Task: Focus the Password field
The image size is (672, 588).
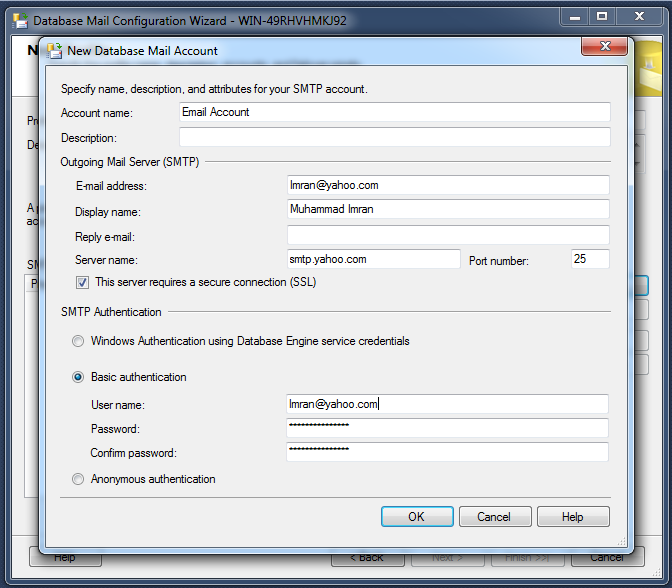Action: pyautogui.click(x=447, y=428)
